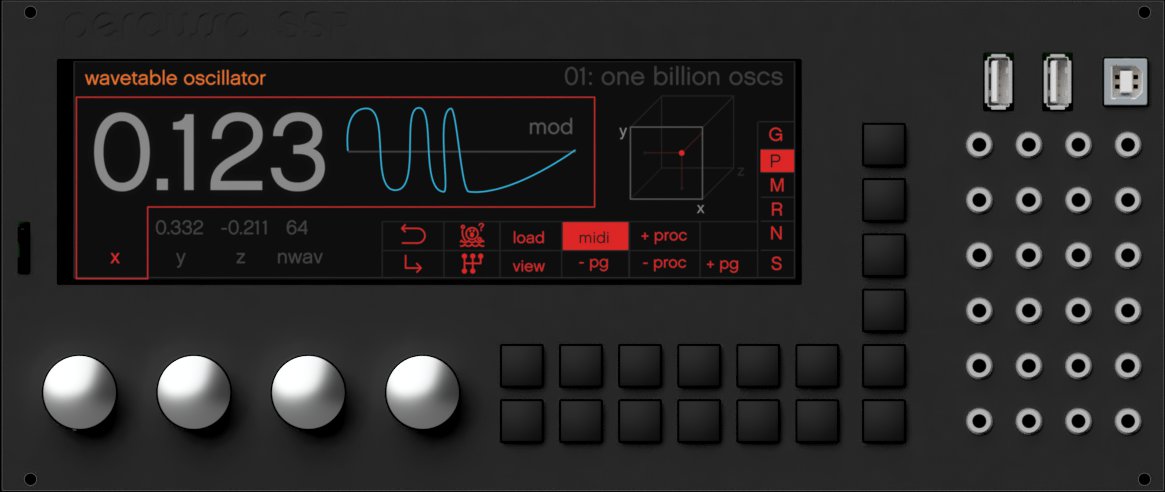Click + proc to add processor
Viewport: 1165px width, 492px height.
click(x=663, y=236)
